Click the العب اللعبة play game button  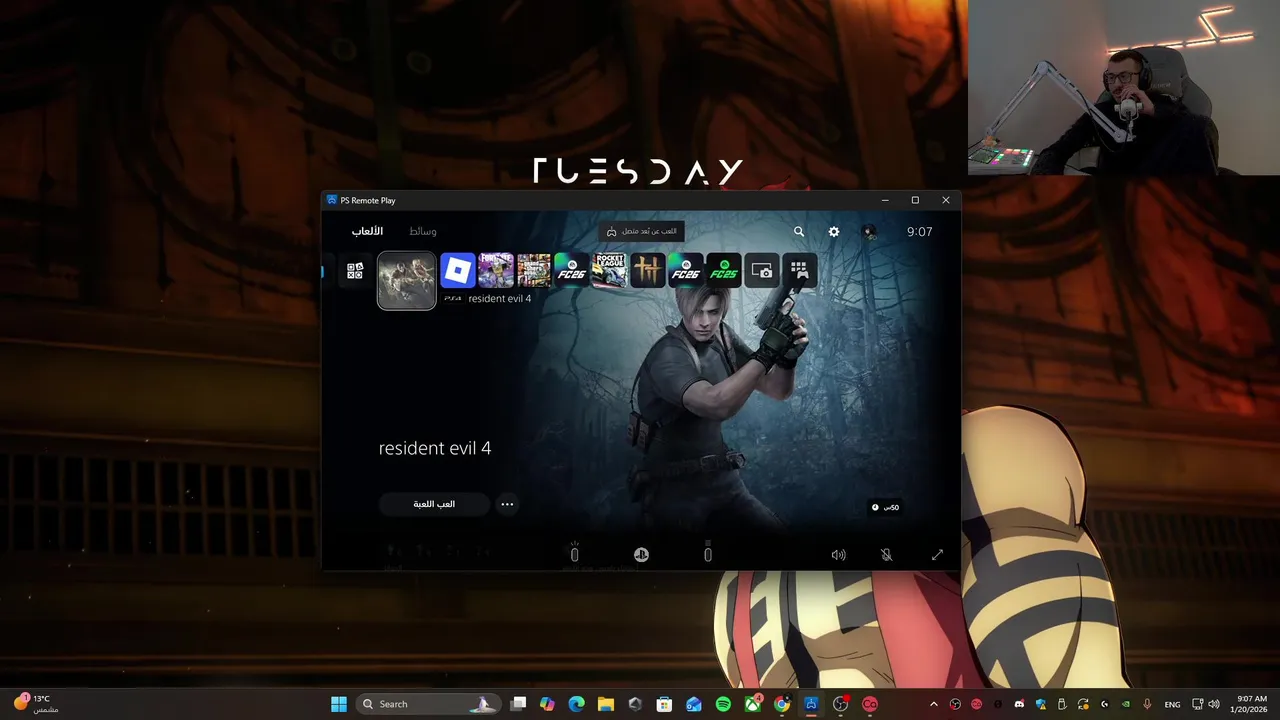(x=434, y=504)
